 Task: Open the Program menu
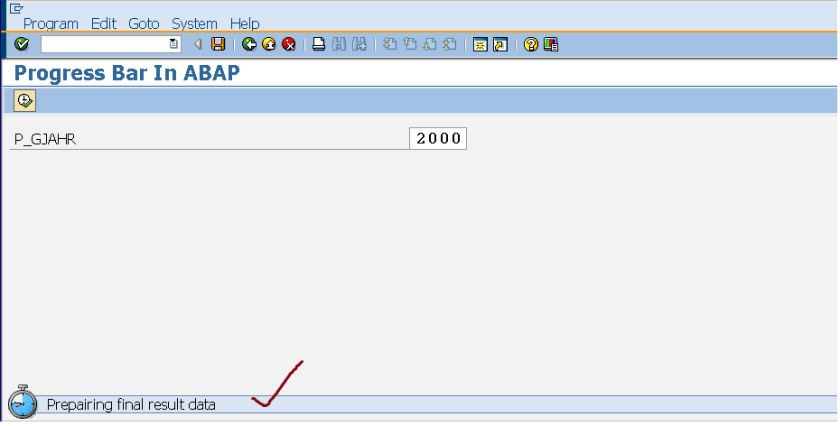(x=50, y=24)
